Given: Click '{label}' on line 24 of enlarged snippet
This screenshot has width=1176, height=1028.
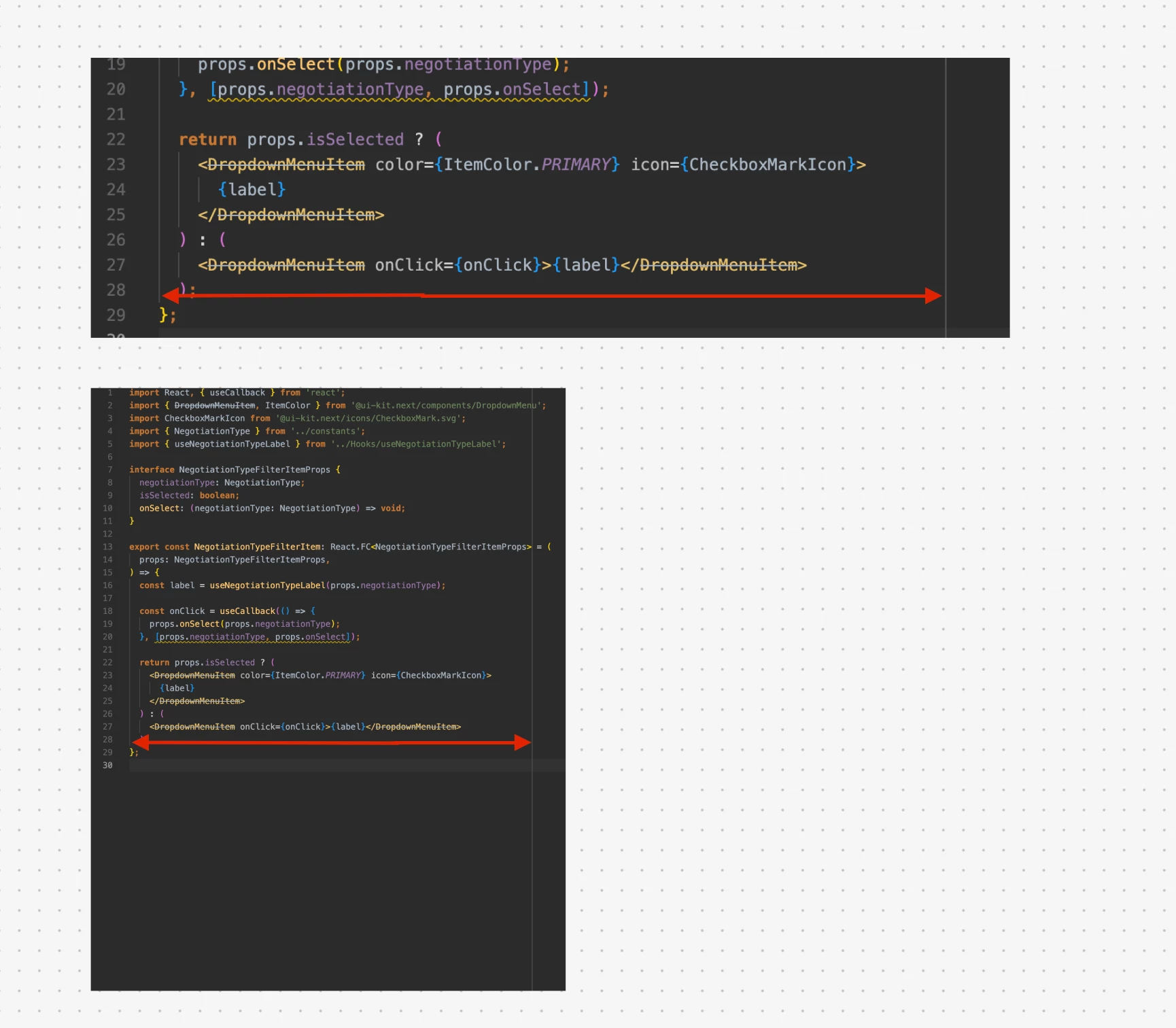Looking at the screenshot, I should point(252,190).
